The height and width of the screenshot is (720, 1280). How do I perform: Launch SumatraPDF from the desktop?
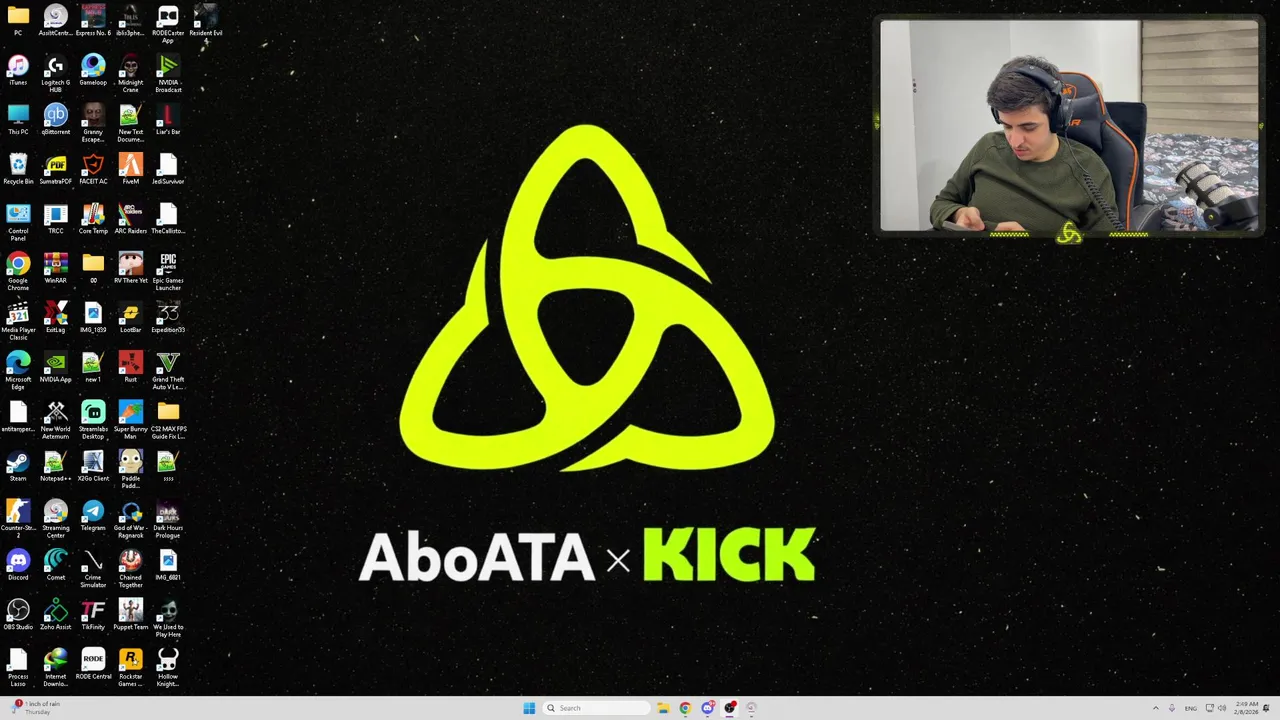56,169
